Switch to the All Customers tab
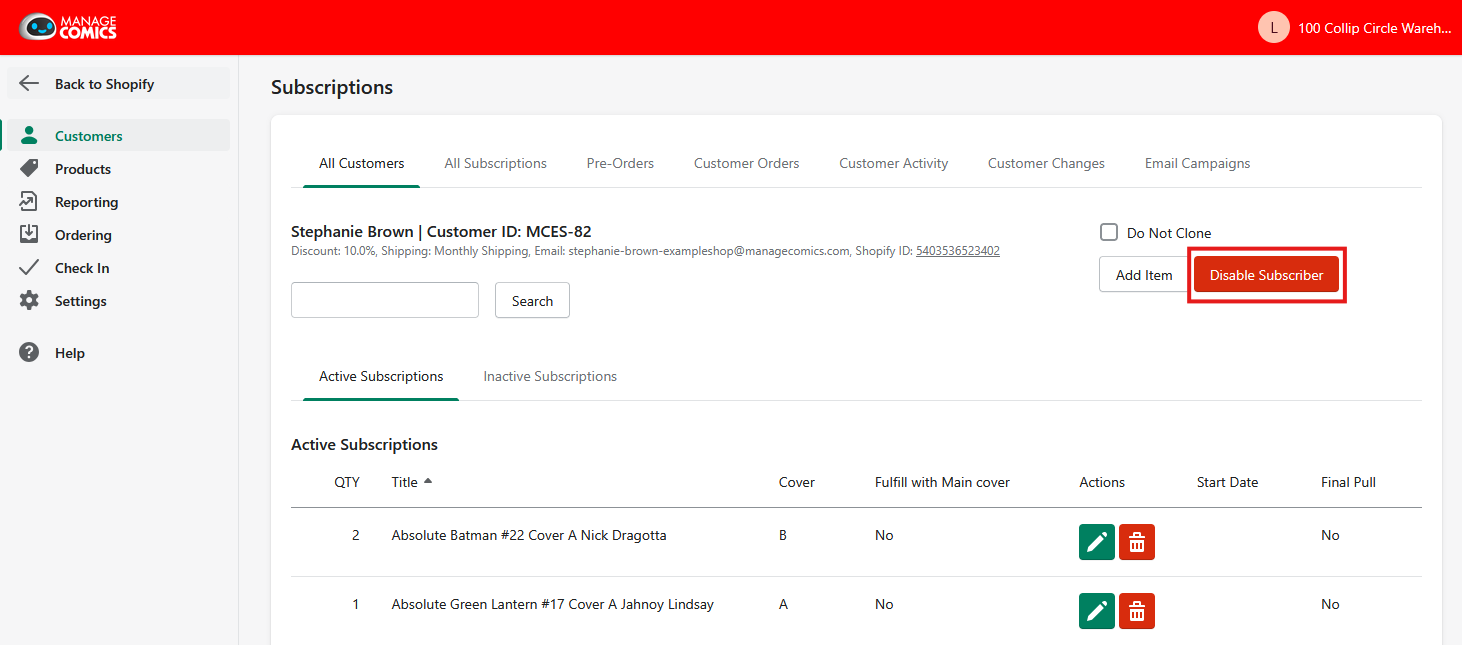 point(362,163)
